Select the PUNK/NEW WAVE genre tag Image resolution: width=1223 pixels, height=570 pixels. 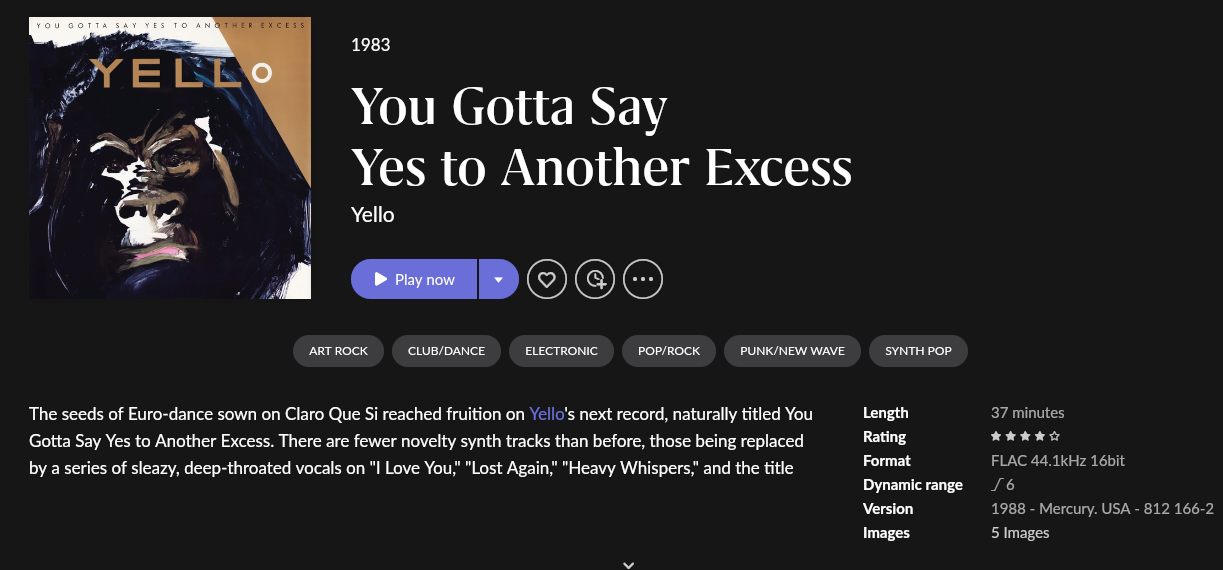pos(792,351)
